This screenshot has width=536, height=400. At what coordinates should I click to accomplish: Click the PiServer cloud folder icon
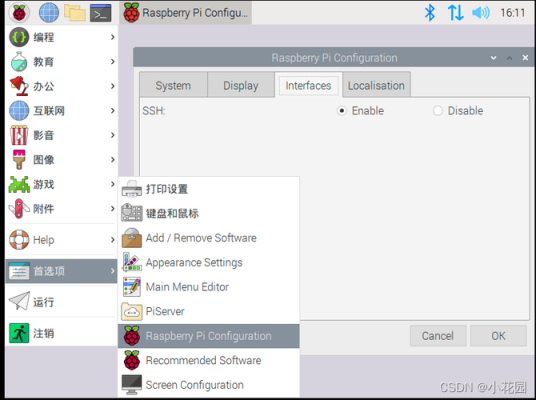[x=132, y=311]
